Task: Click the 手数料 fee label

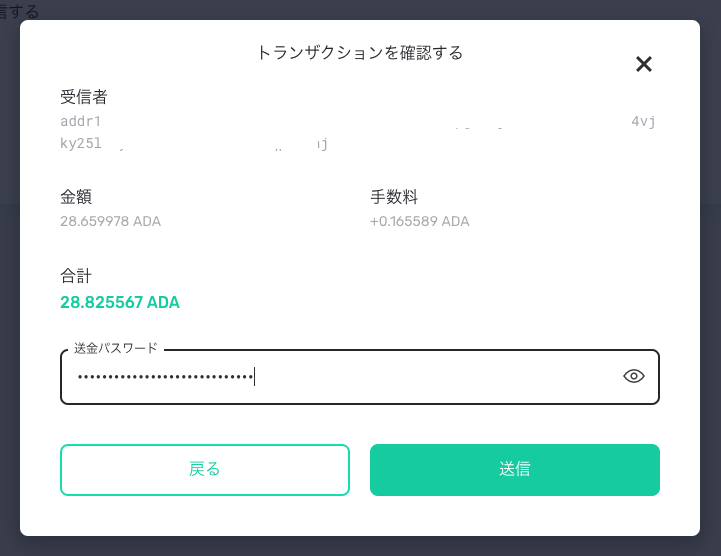Action: coord(394,197)
